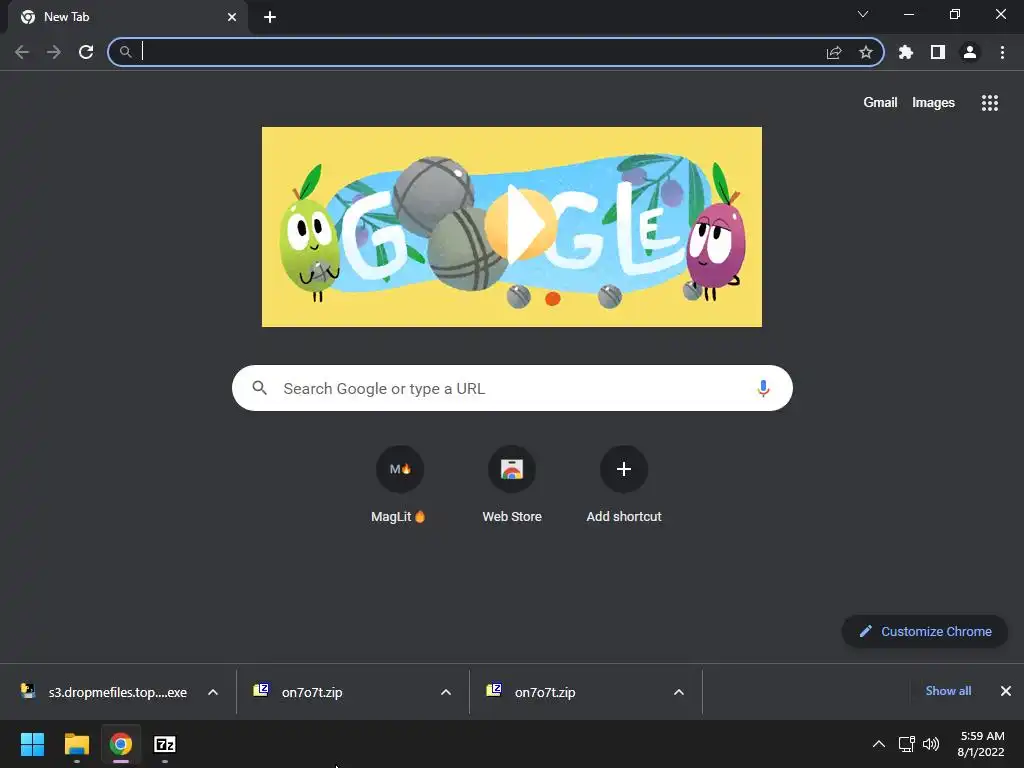Open the Extensions puzzle icon

click(906, 52)
